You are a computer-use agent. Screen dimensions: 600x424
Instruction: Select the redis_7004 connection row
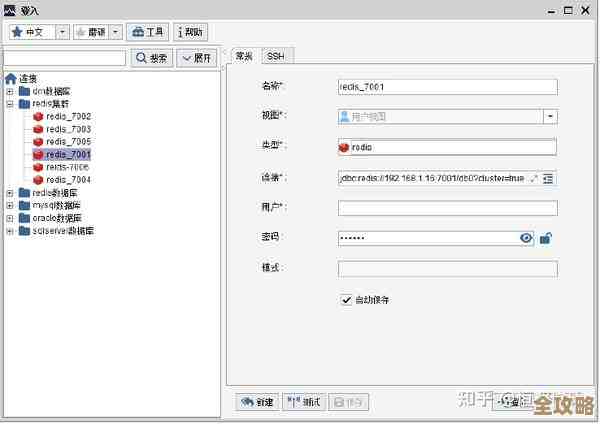coord(62,180)
